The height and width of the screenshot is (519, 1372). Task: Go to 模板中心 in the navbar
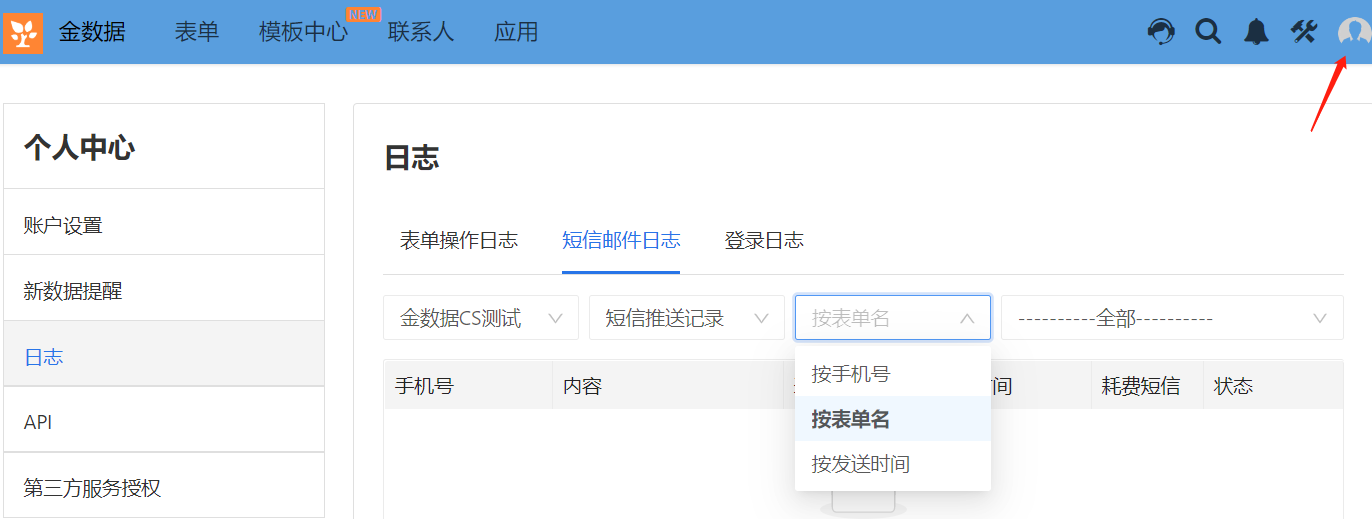pos(303,32)
